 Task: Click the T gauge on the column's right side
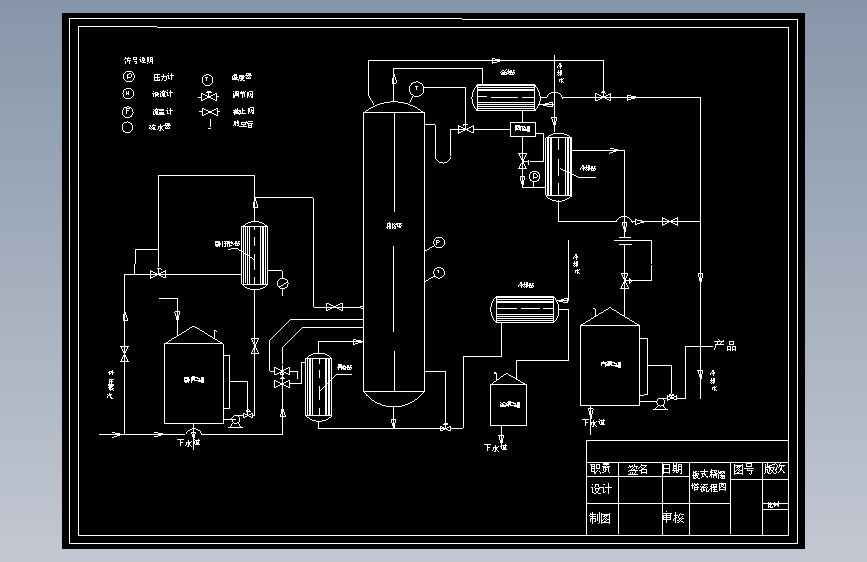click(438, 272)
